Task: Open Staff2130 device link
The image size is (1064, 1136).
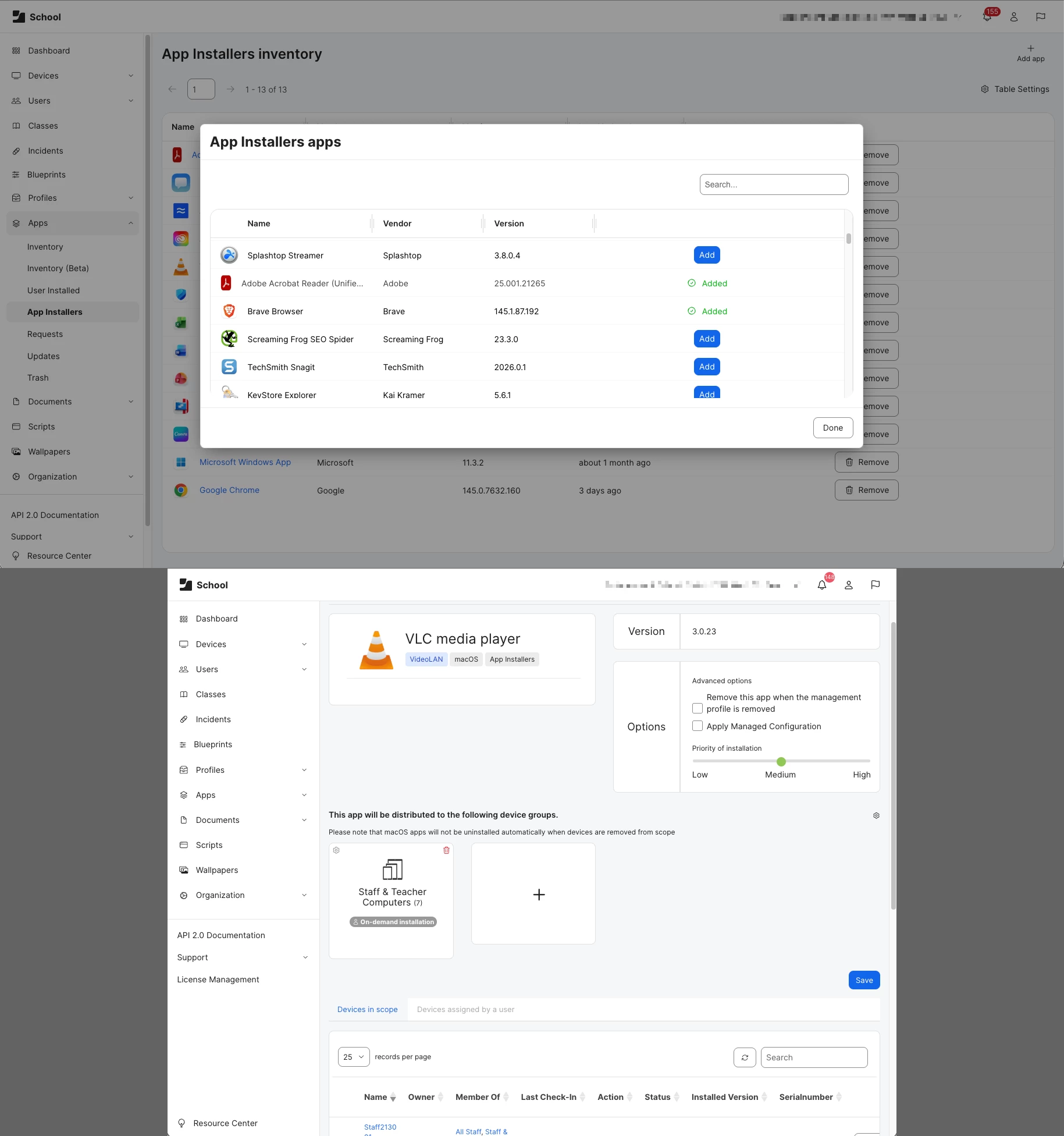Action: 380,1127
